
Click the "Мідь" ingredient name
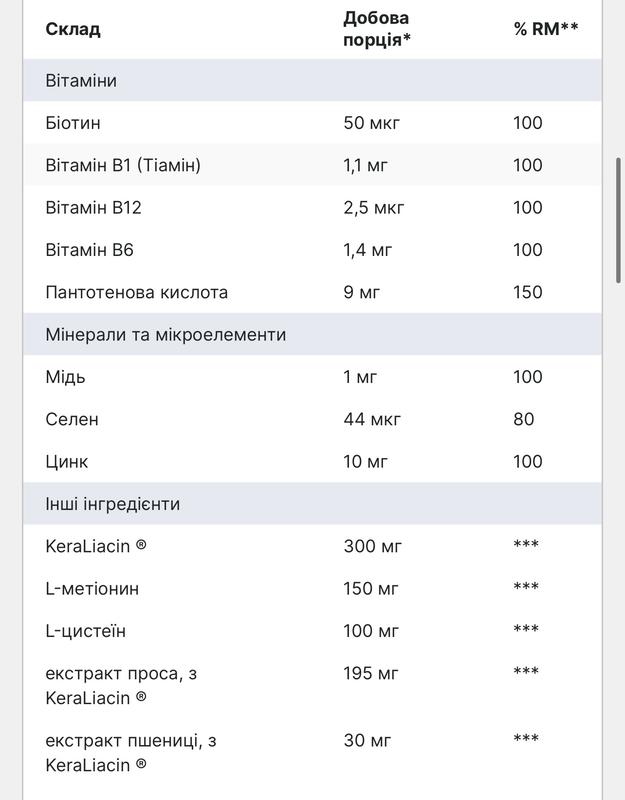(x=65, y=377)
